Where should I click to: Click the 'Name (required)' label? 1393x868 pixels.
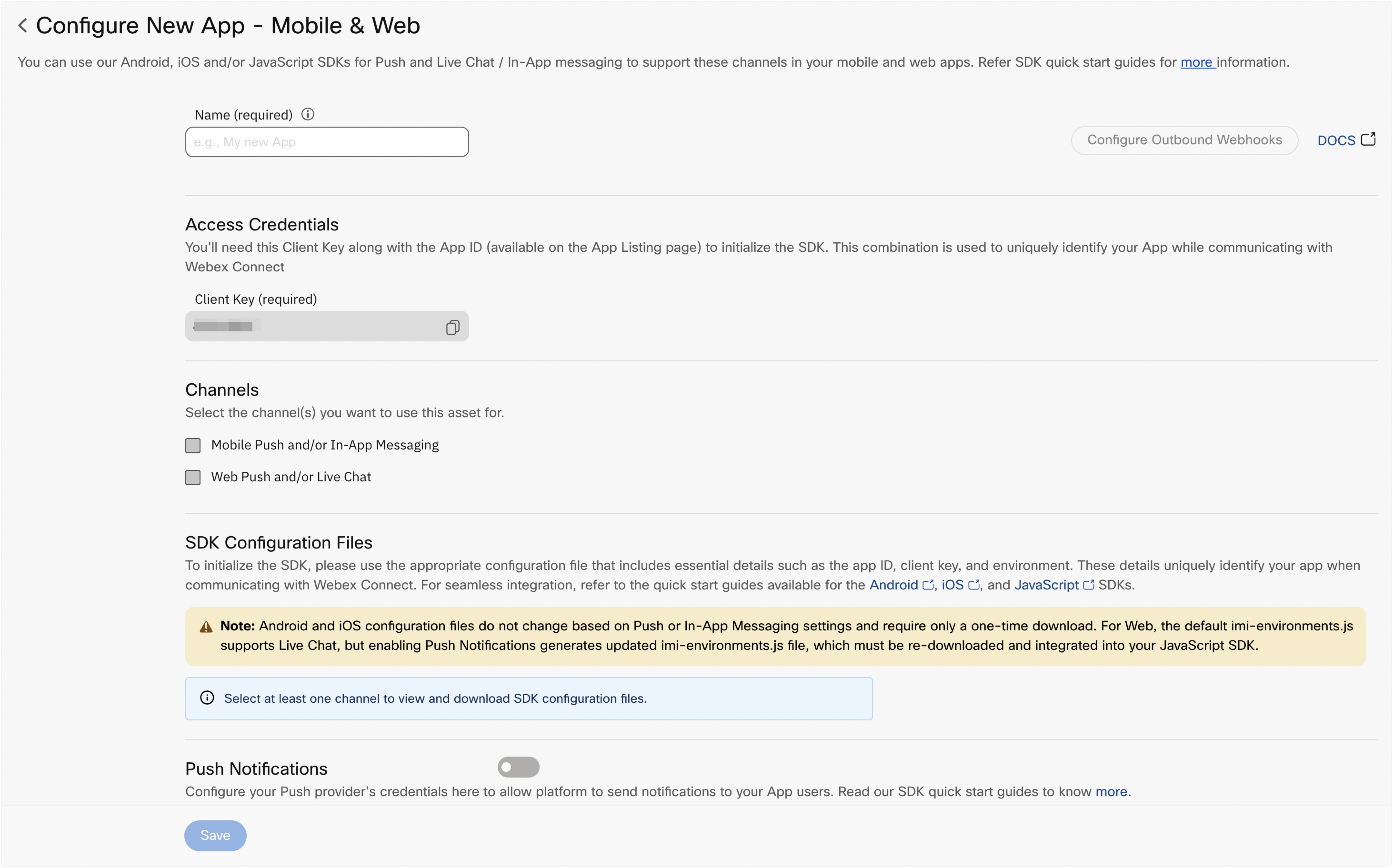(243, 115)
